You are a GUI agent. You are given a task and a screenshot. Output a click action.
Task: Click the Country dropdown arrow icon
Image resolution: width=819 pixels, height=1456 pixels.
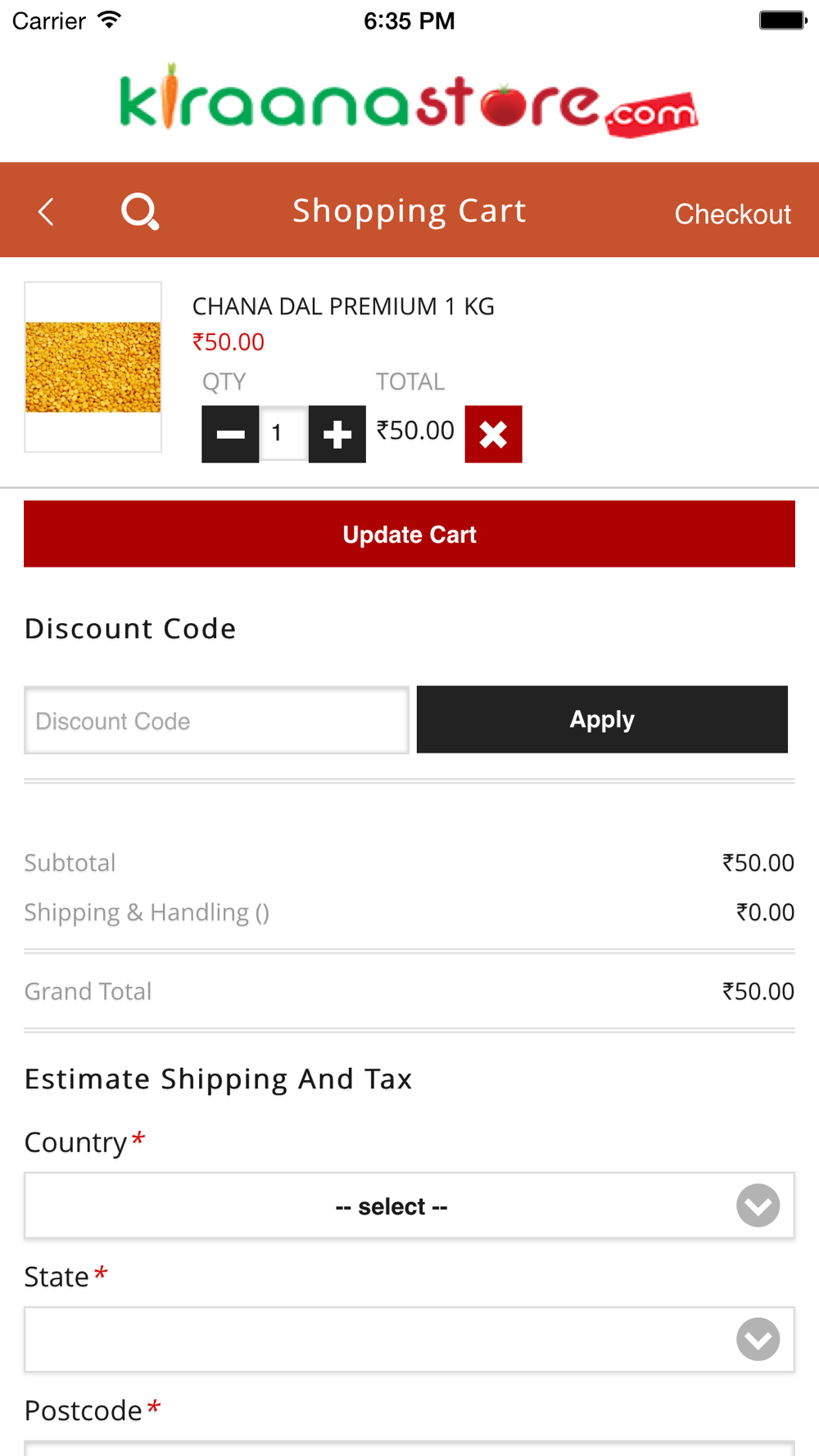tap(758, 1205)
